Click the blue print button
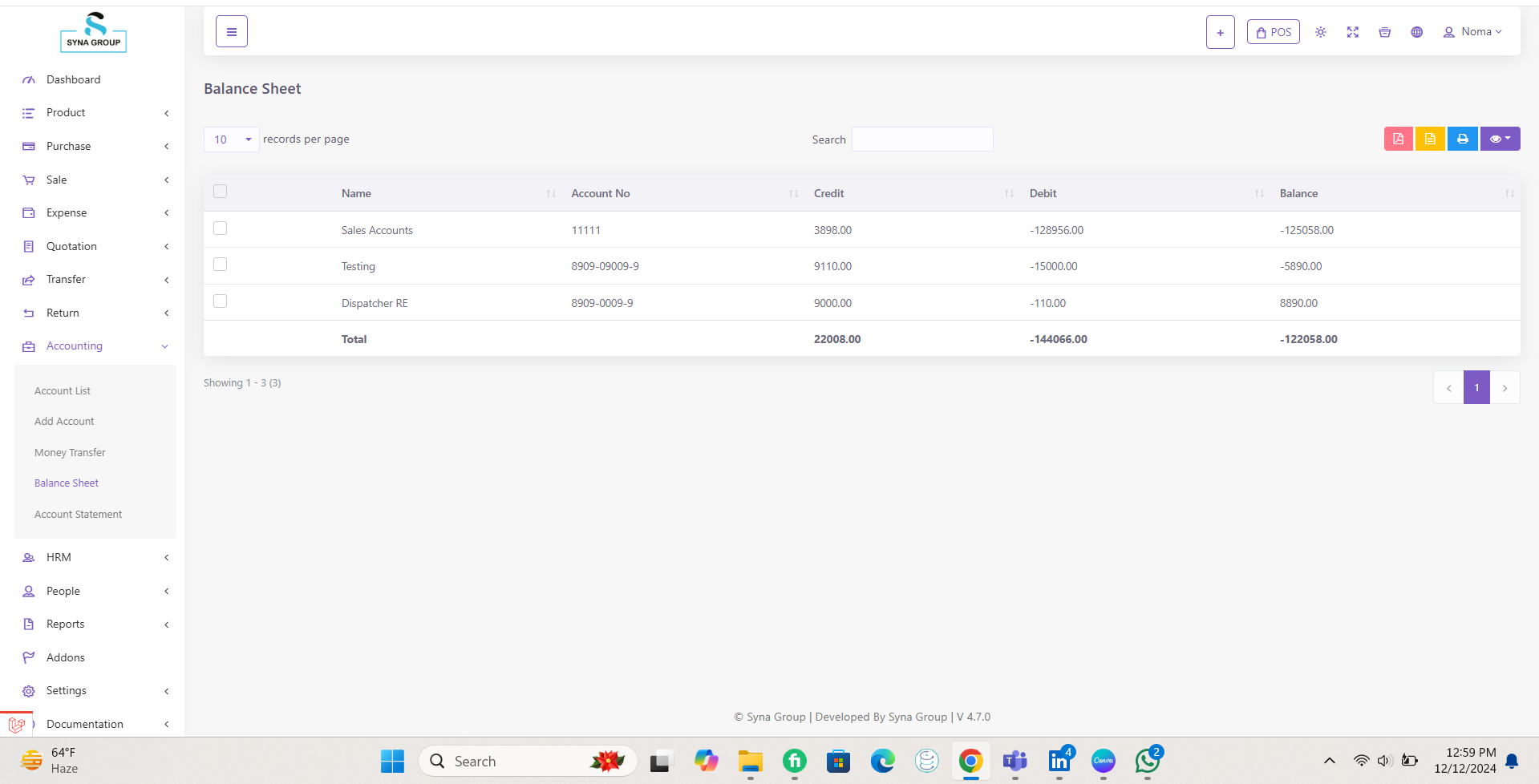Screen dimensions: 1539x784 tap(1462, 139)
